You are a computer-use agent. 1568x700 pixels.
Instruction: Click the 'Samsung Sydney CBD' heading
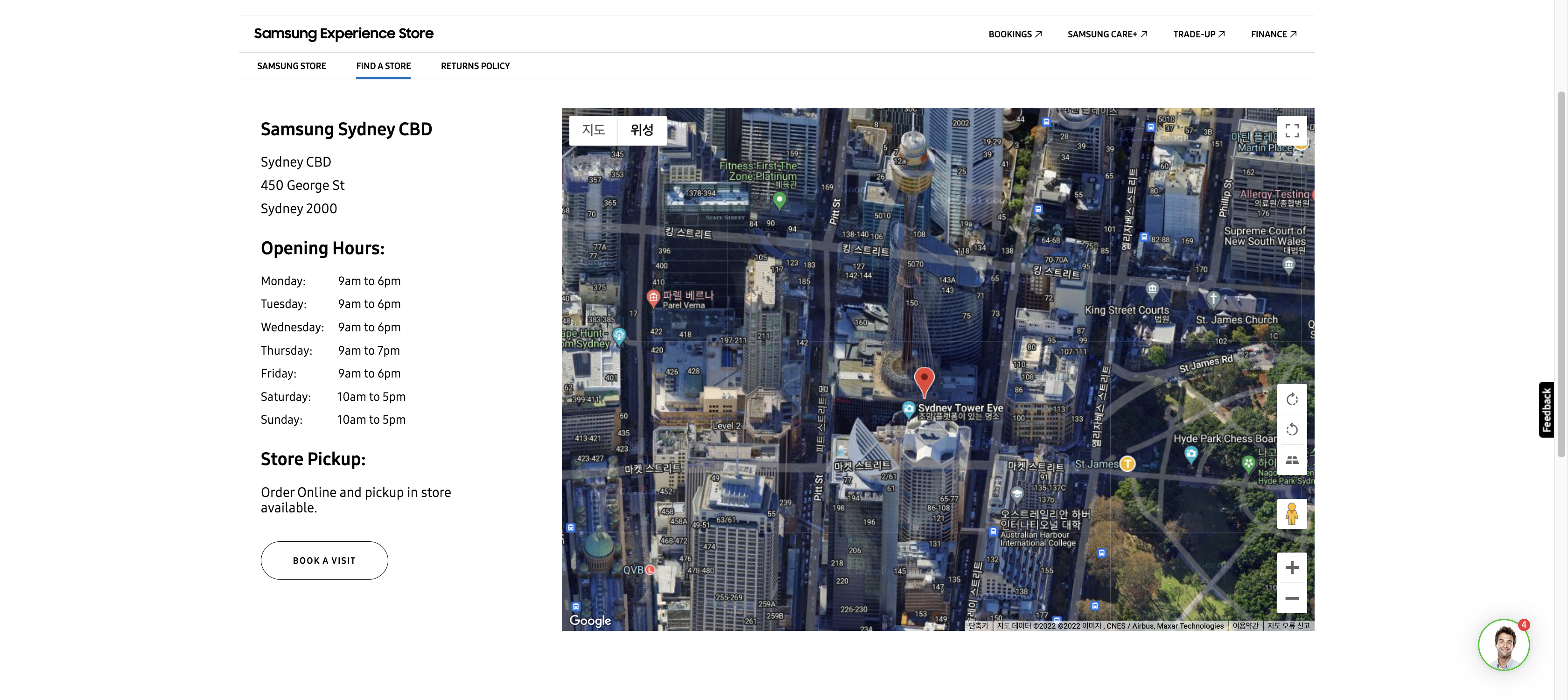click(x=346, y=129)
